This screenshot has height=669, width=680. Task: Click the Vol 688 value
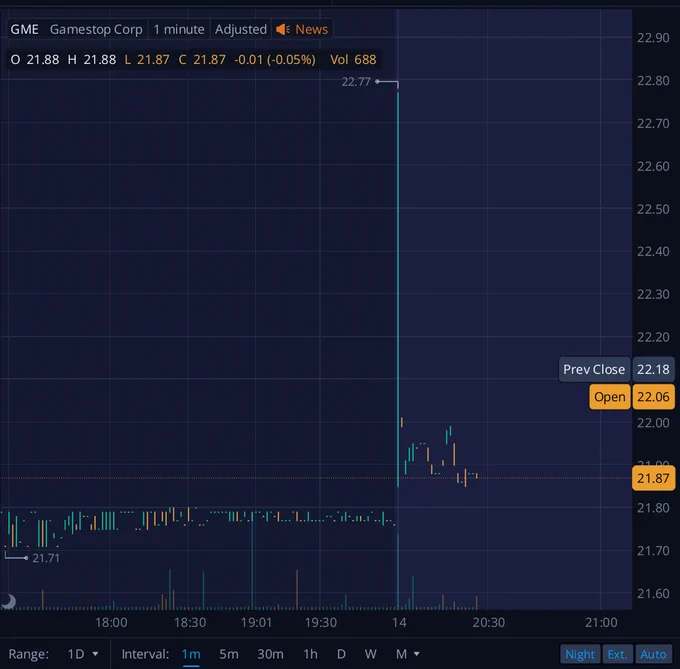pos(353,59)
